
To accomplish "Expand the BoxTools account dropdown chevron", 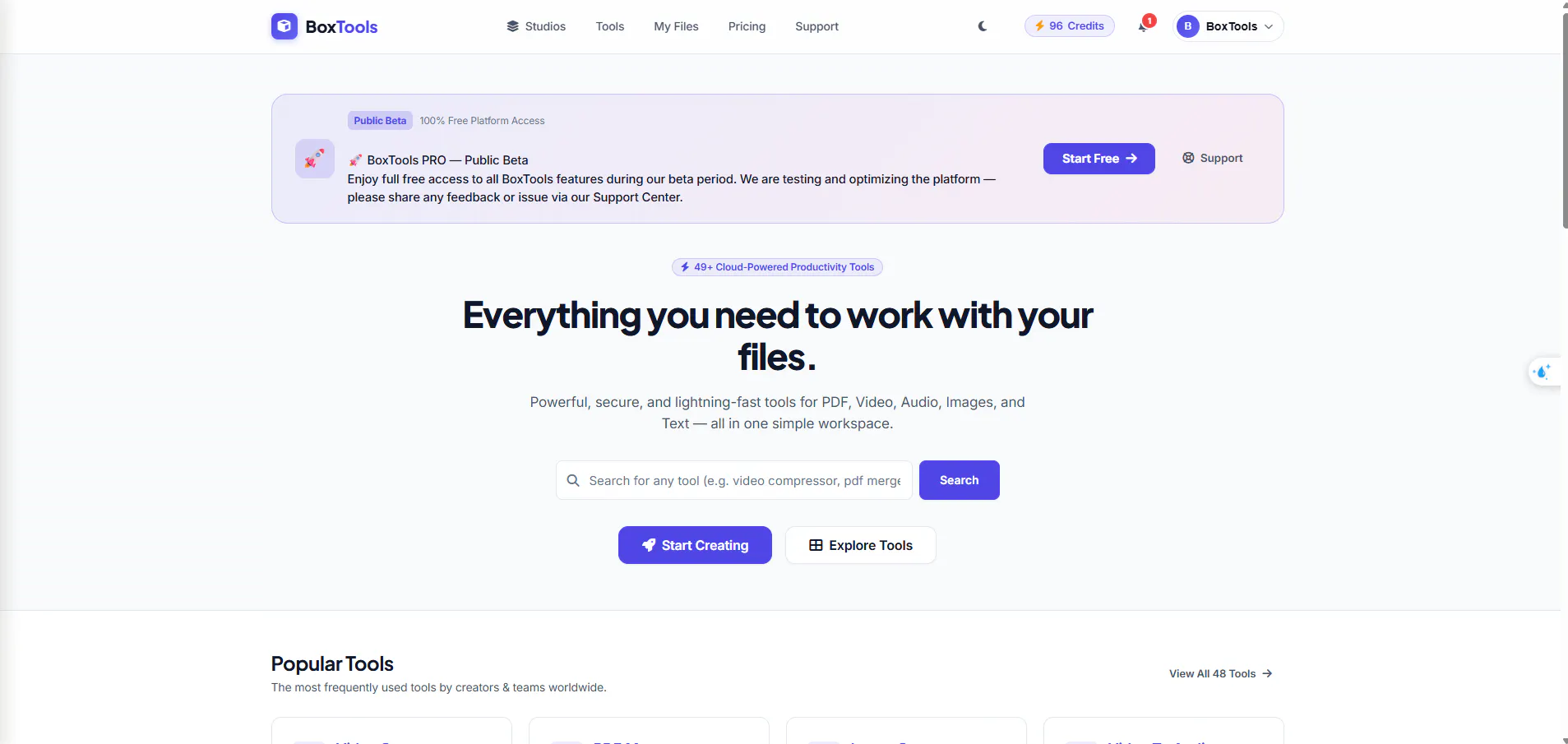I will coord(1269,26).
